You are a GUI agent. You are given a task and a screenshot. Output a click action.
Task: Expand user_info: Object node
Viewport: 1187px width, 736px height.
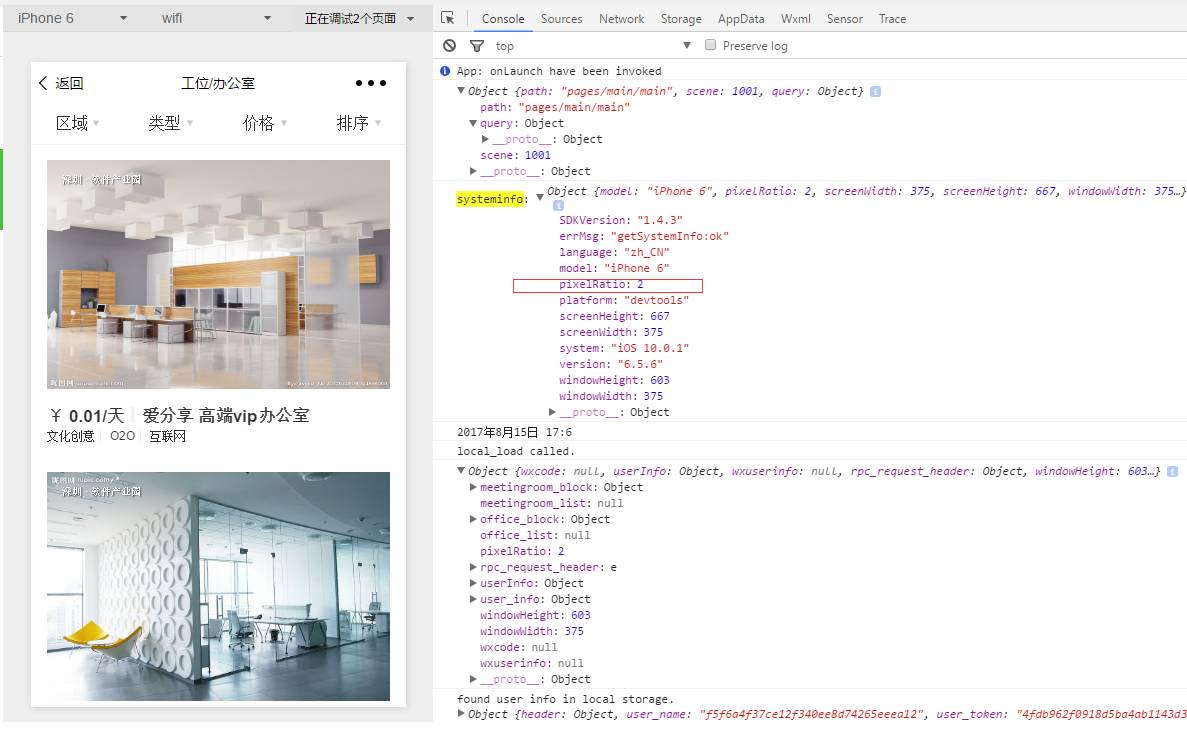tap(473, 599)
